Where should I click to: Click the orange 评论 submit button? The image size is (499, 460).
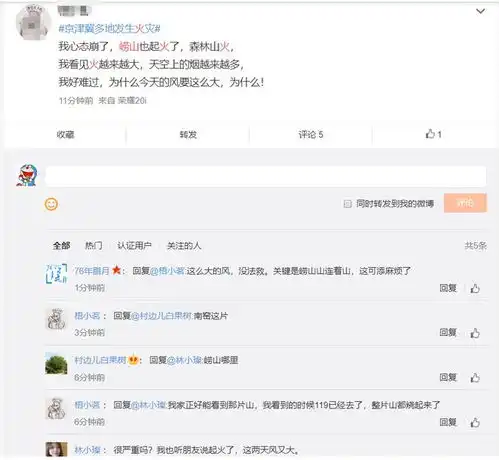tap(465, 203)
